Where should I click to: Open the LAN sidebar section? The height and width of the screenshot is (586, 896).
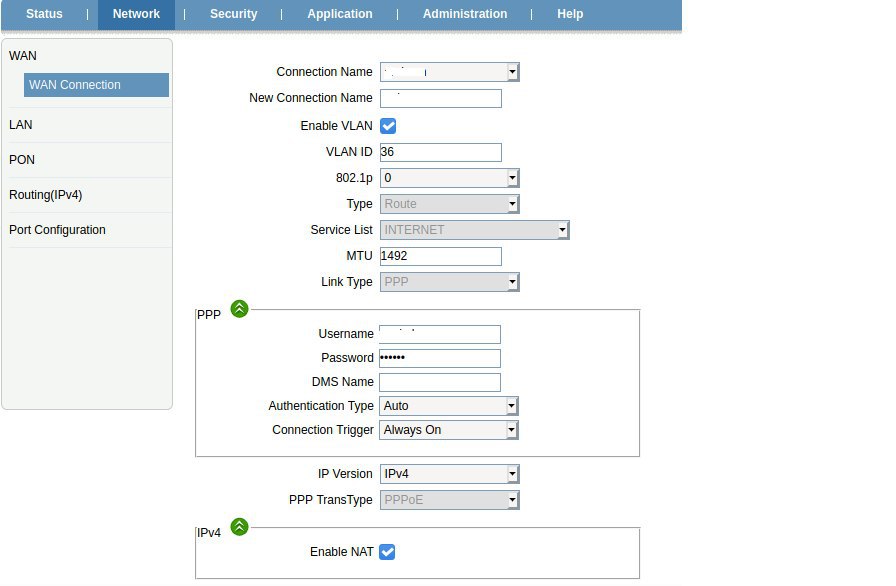(21, 125)
